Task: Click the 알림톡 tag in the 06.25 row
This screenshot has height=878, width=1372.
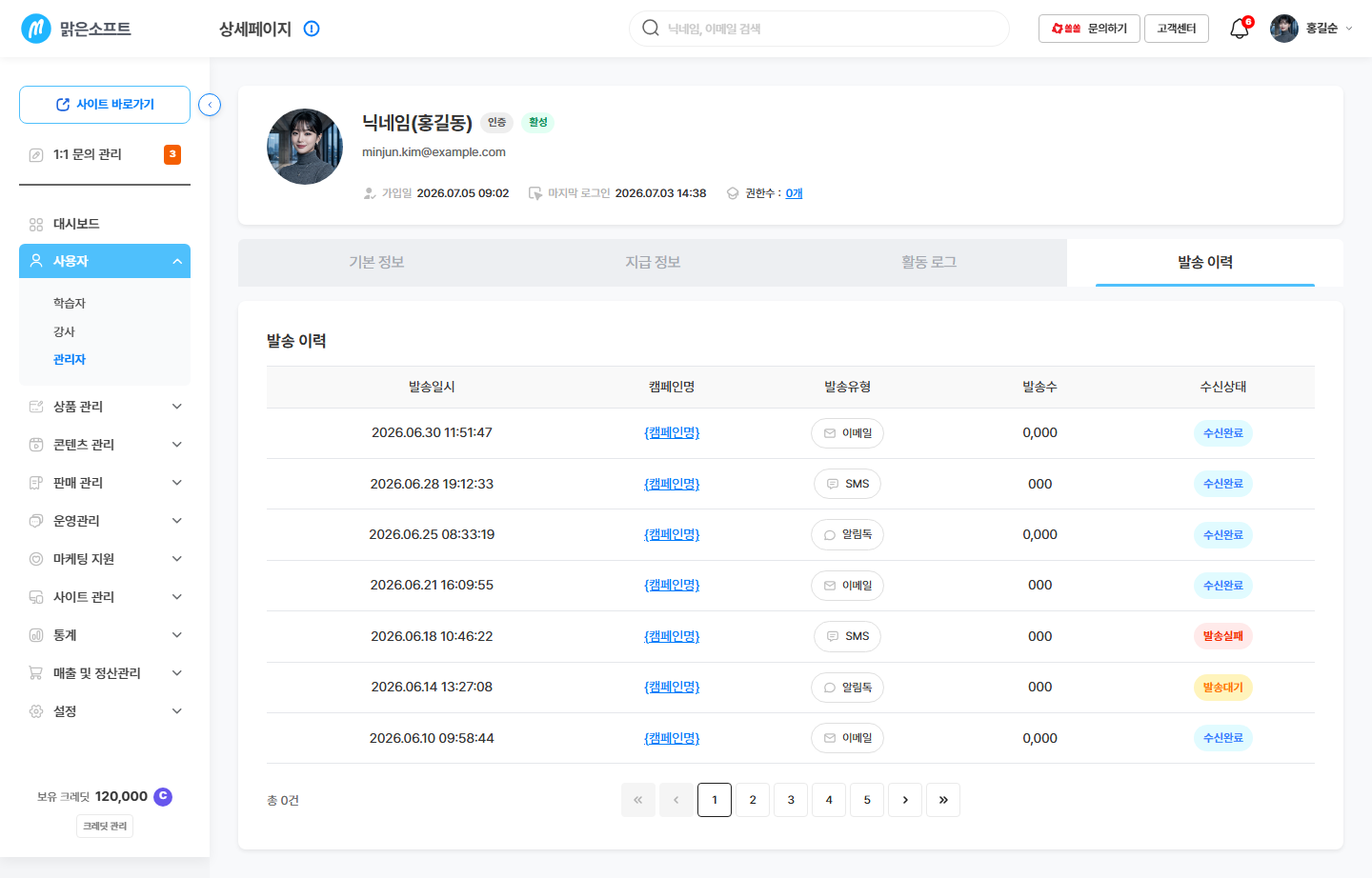Action: pos(847,534)
